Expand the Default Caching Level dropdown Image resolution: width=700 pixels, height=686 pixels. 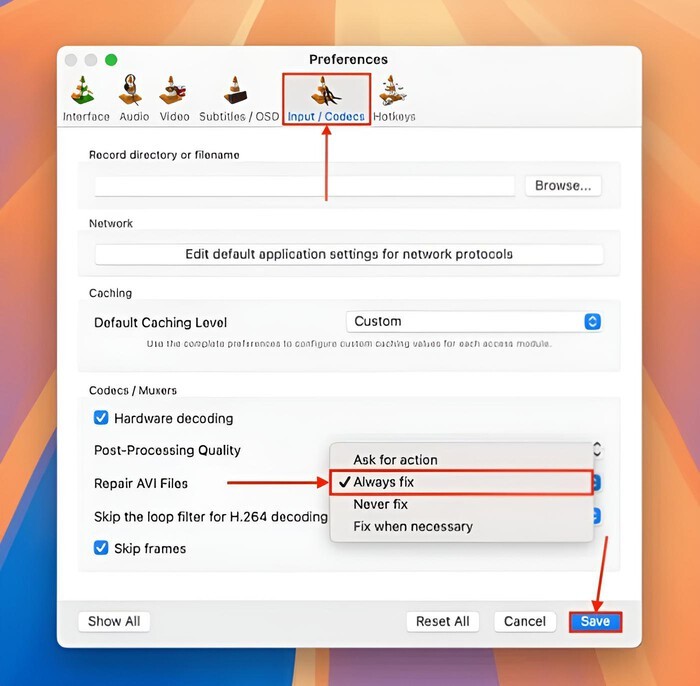(474, 322)
